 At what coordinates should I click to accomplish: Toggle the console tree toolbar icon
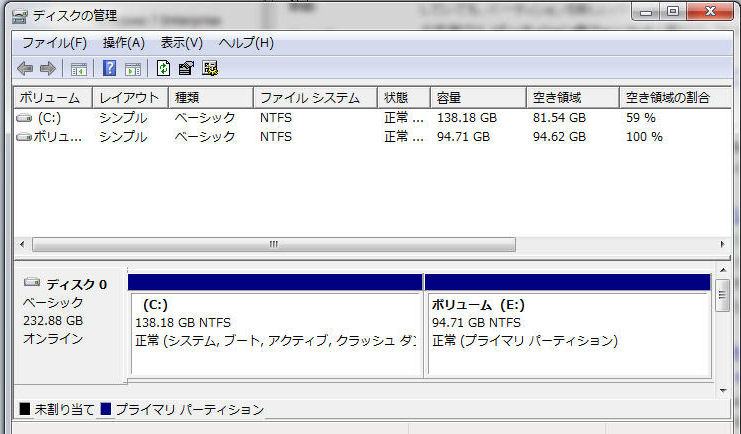tap(79, 69)
